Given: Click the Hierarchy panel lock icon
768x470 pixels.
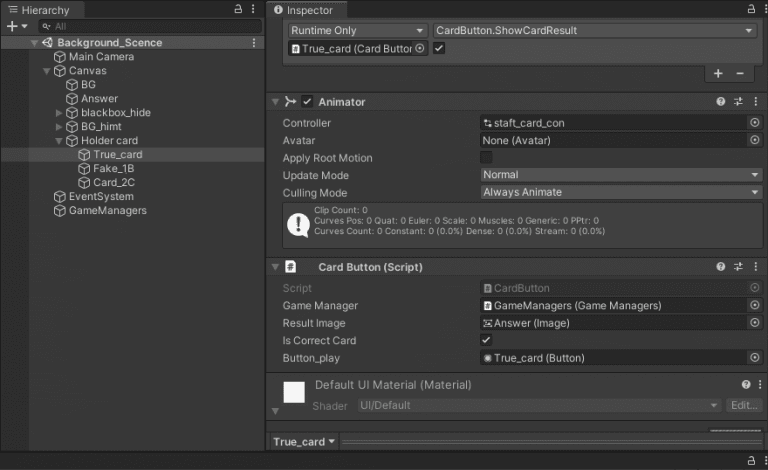Looking at the screenshot, I should (238, 9).
